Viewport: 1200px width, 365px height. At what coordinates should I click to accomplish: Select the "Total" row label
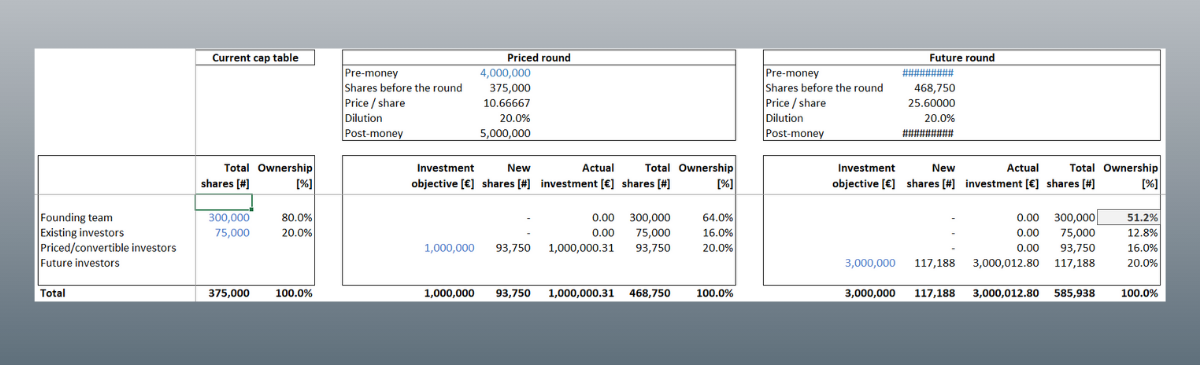[x=53, y=293]
